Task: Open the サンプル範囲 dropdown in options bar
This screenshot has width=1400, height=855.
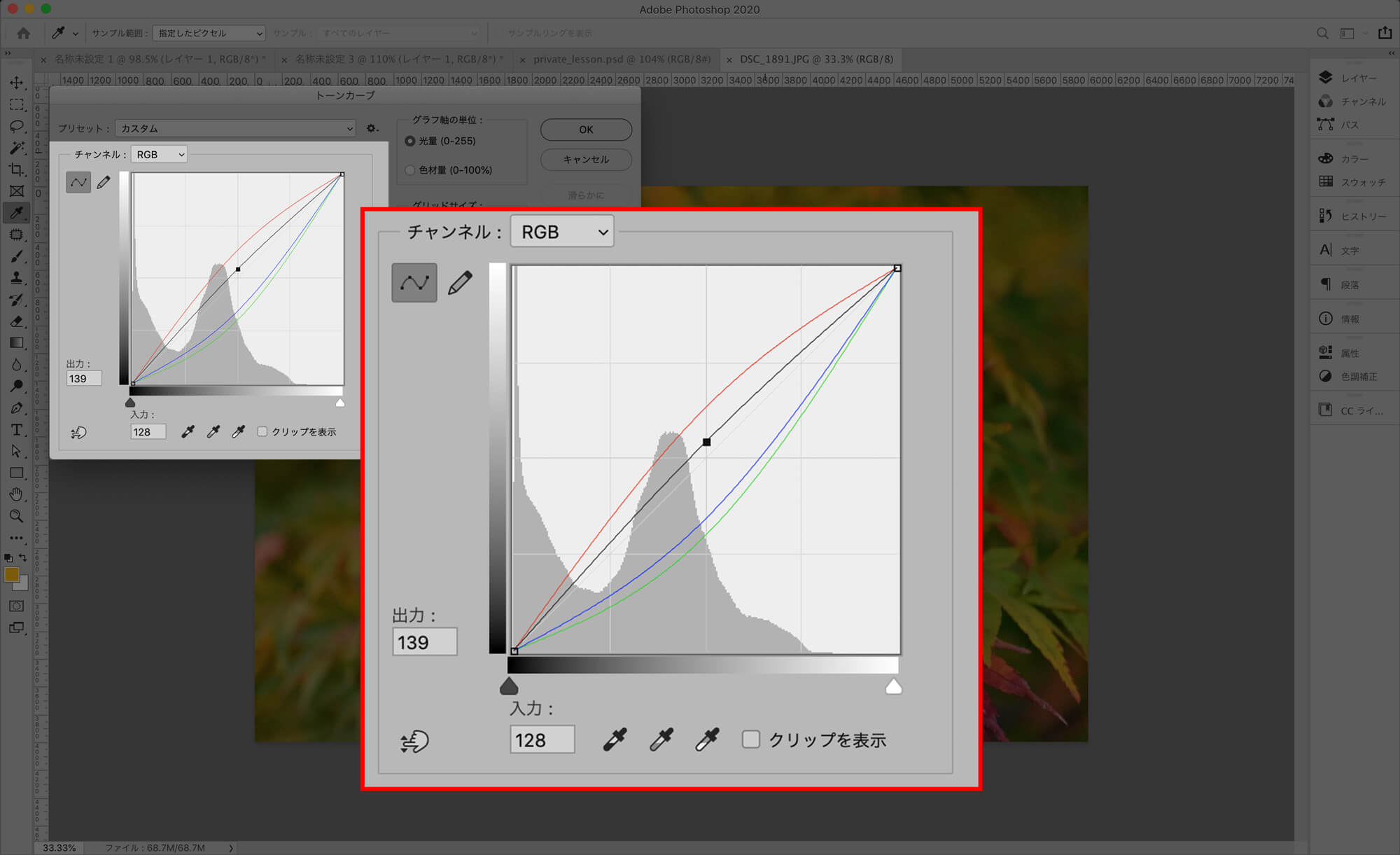Action: [209, 33]
